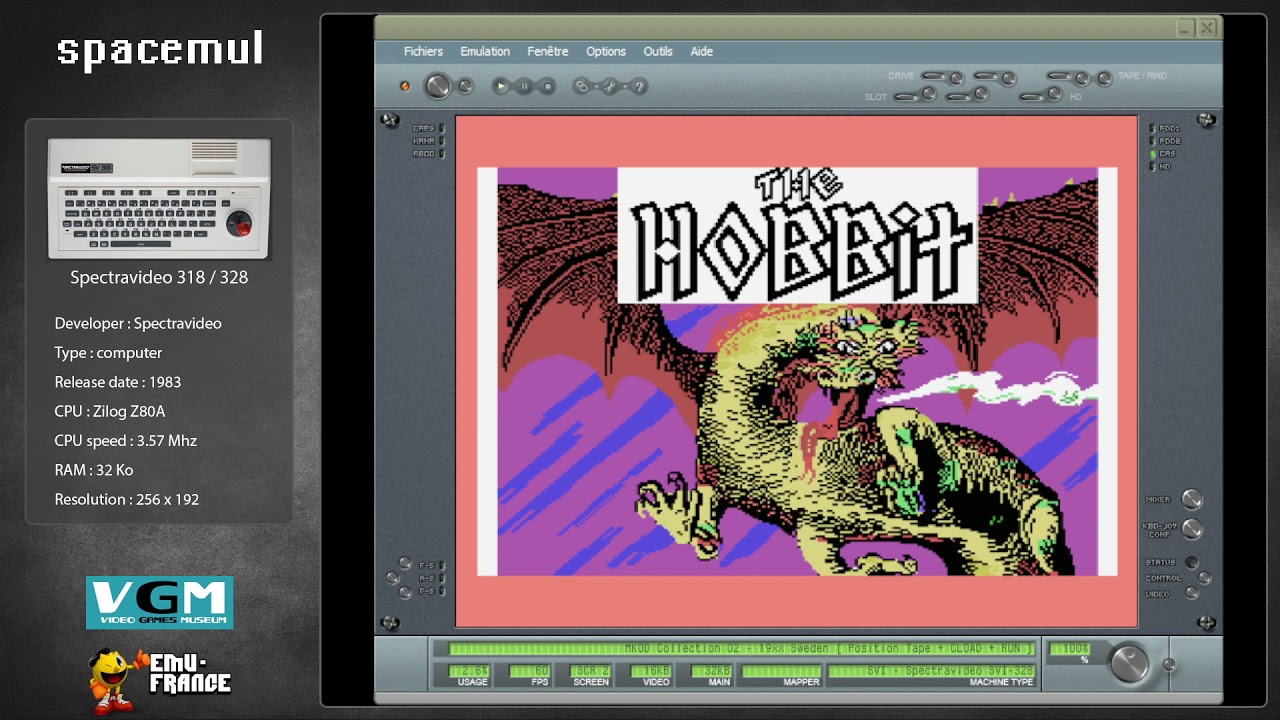
Task: Click the TAPE / RWD rewind knob
Action: tap(1104, 78)
